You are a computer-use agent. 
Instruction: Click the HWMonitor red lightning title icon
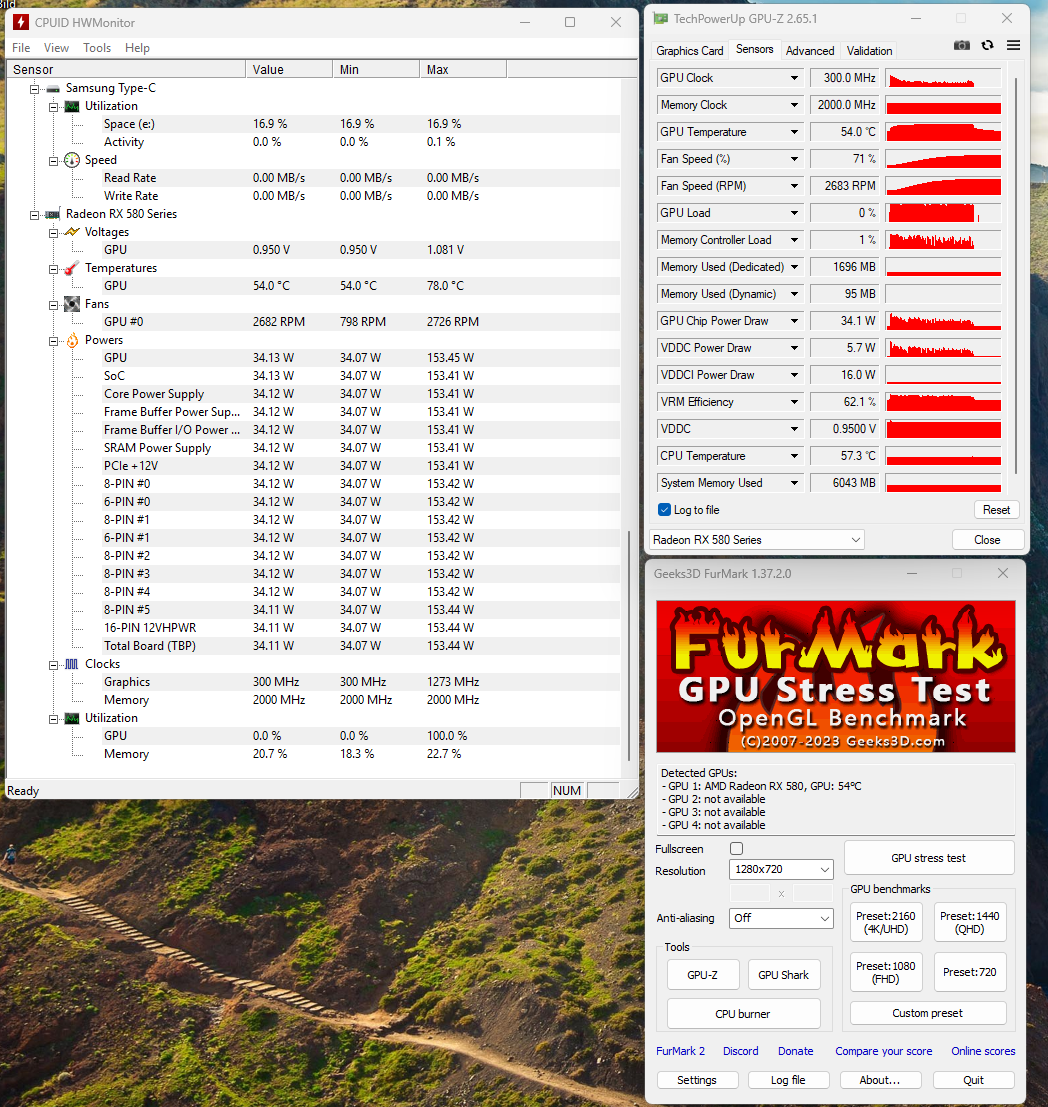tap(21, 22)
